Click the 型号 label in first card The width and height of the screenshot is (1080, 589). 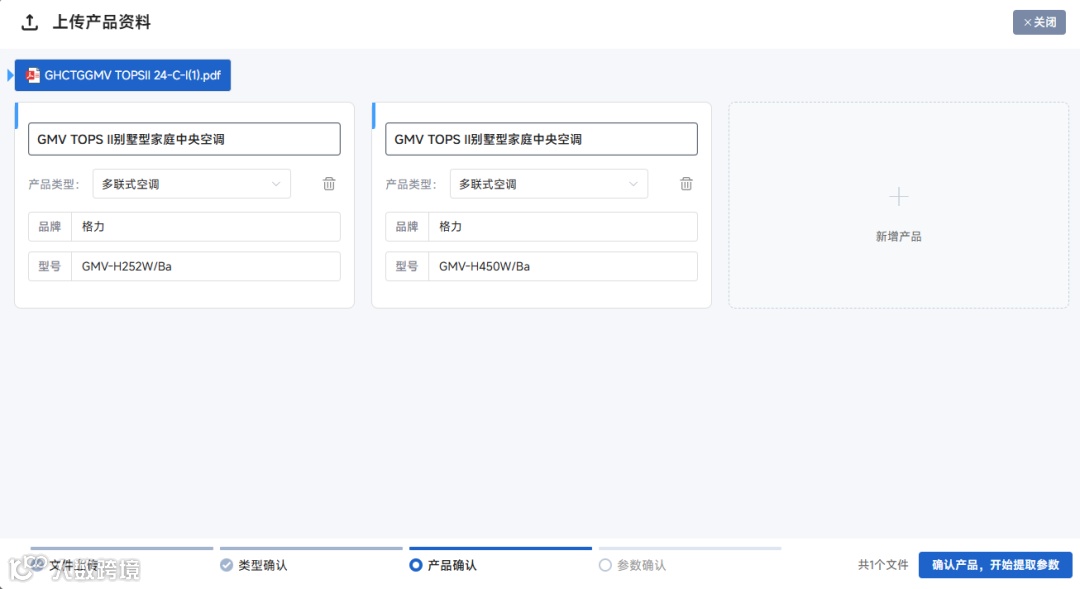[x=50, y=267]
